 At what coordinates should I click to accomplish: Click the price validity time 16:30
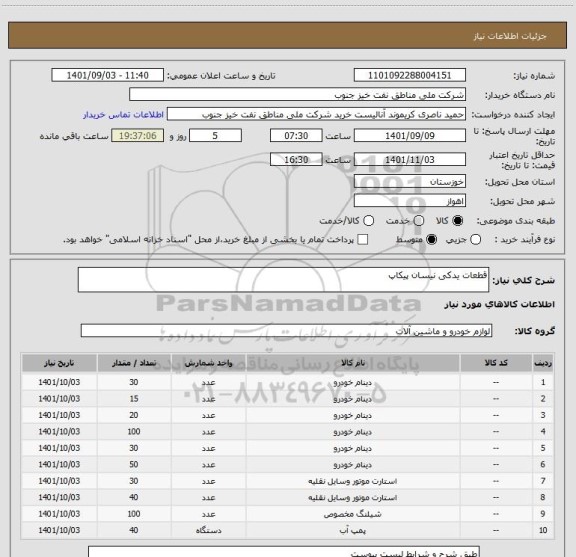click(296, 159)
